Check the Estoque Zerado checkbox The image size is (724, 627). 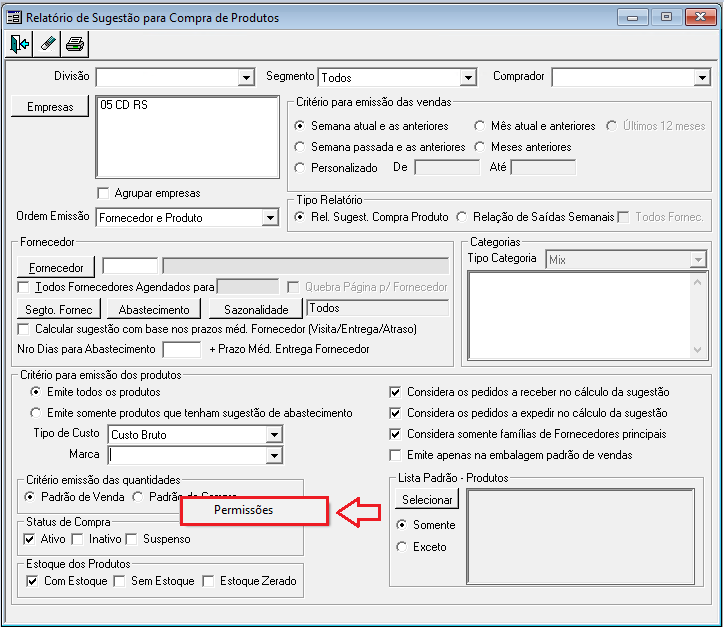point(208,581)
